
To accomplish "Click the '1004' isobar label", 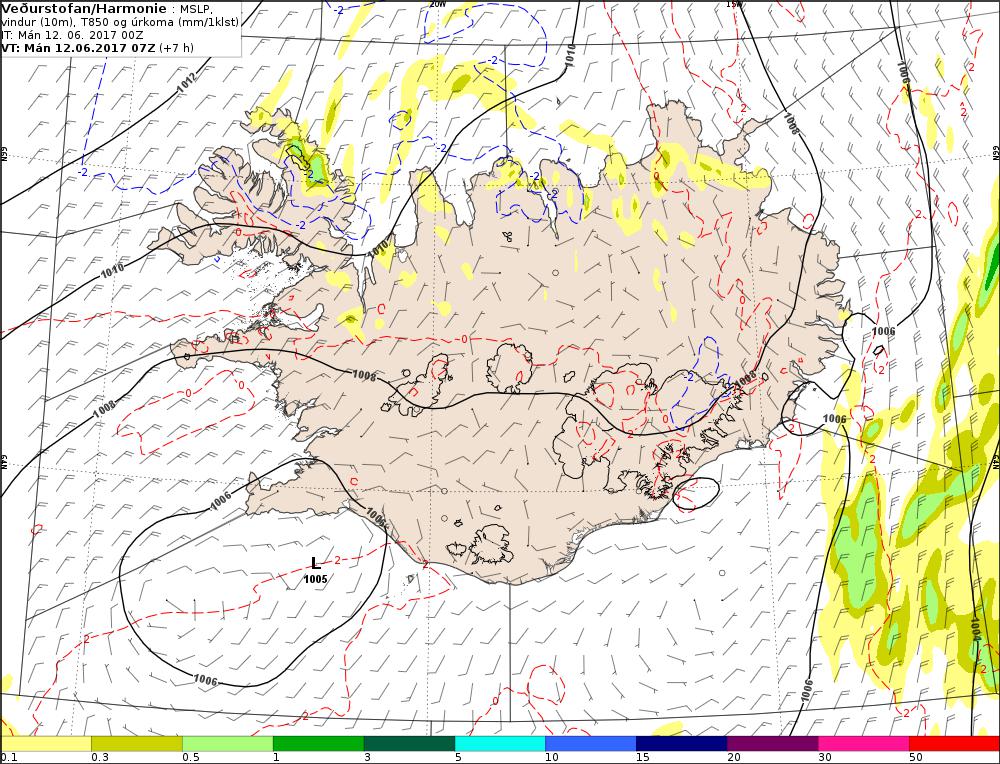I will [975, 629].
